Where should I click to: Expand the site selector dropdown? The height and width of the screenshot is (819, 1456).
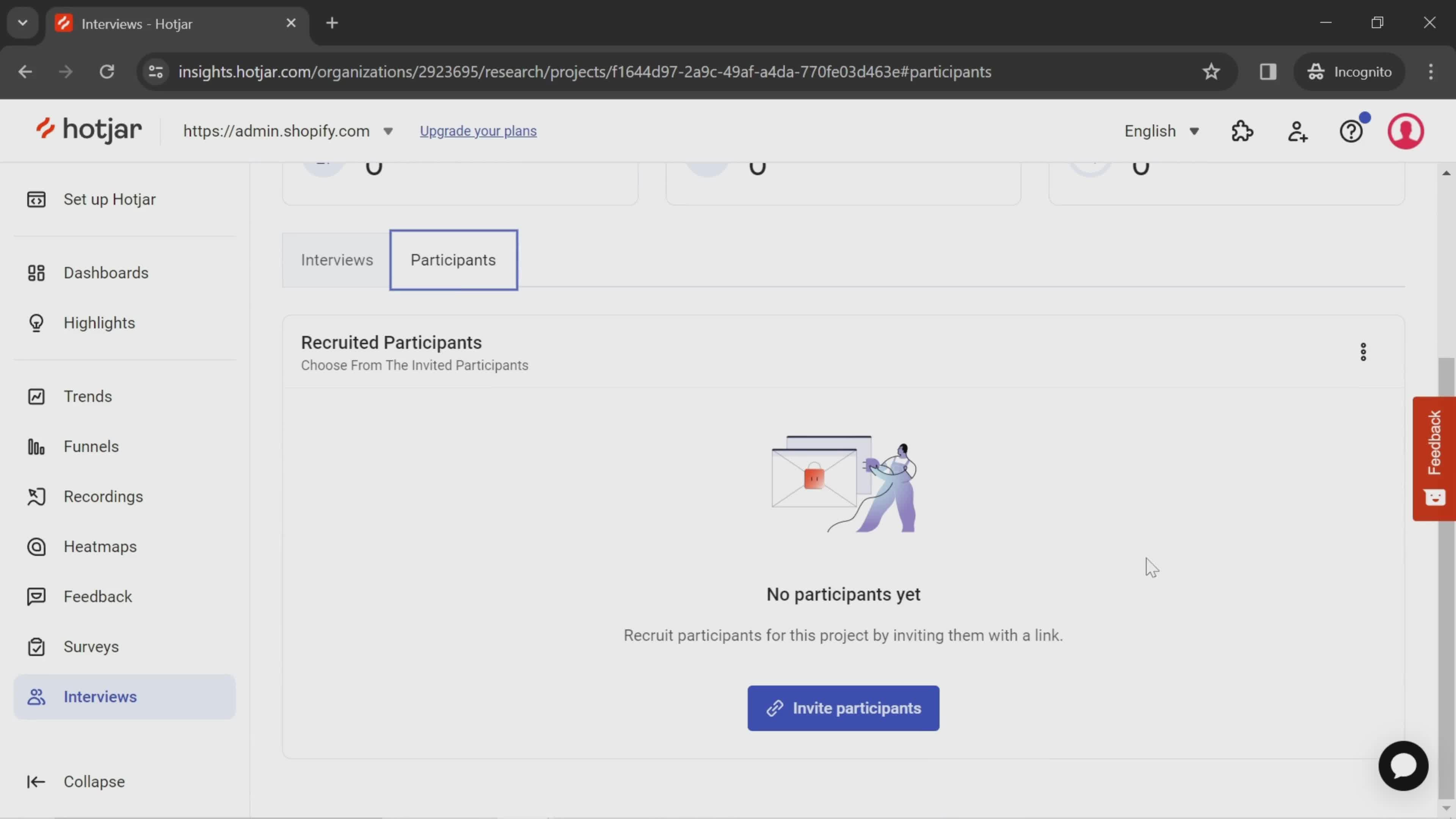(x=389, y=130)
